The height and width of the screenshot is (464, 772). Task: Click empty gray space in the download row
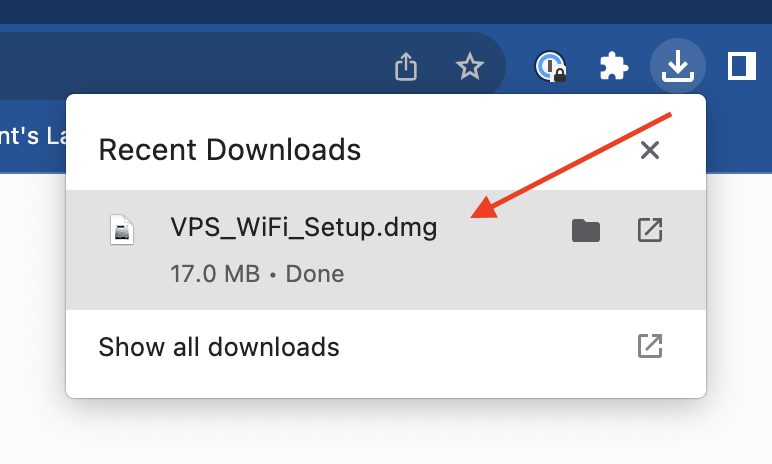click(x=502, y=276)
